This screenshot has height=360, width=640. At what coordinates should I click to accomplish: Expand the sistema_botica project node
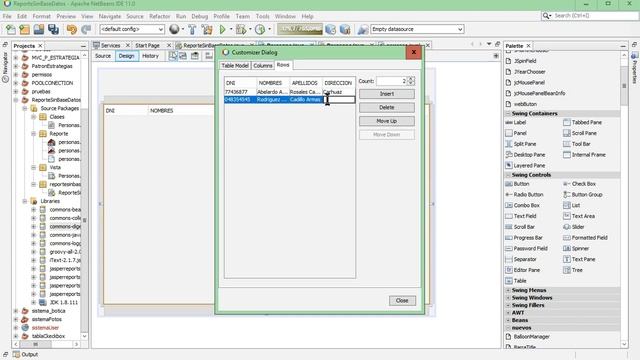click(x=16, y=311)
